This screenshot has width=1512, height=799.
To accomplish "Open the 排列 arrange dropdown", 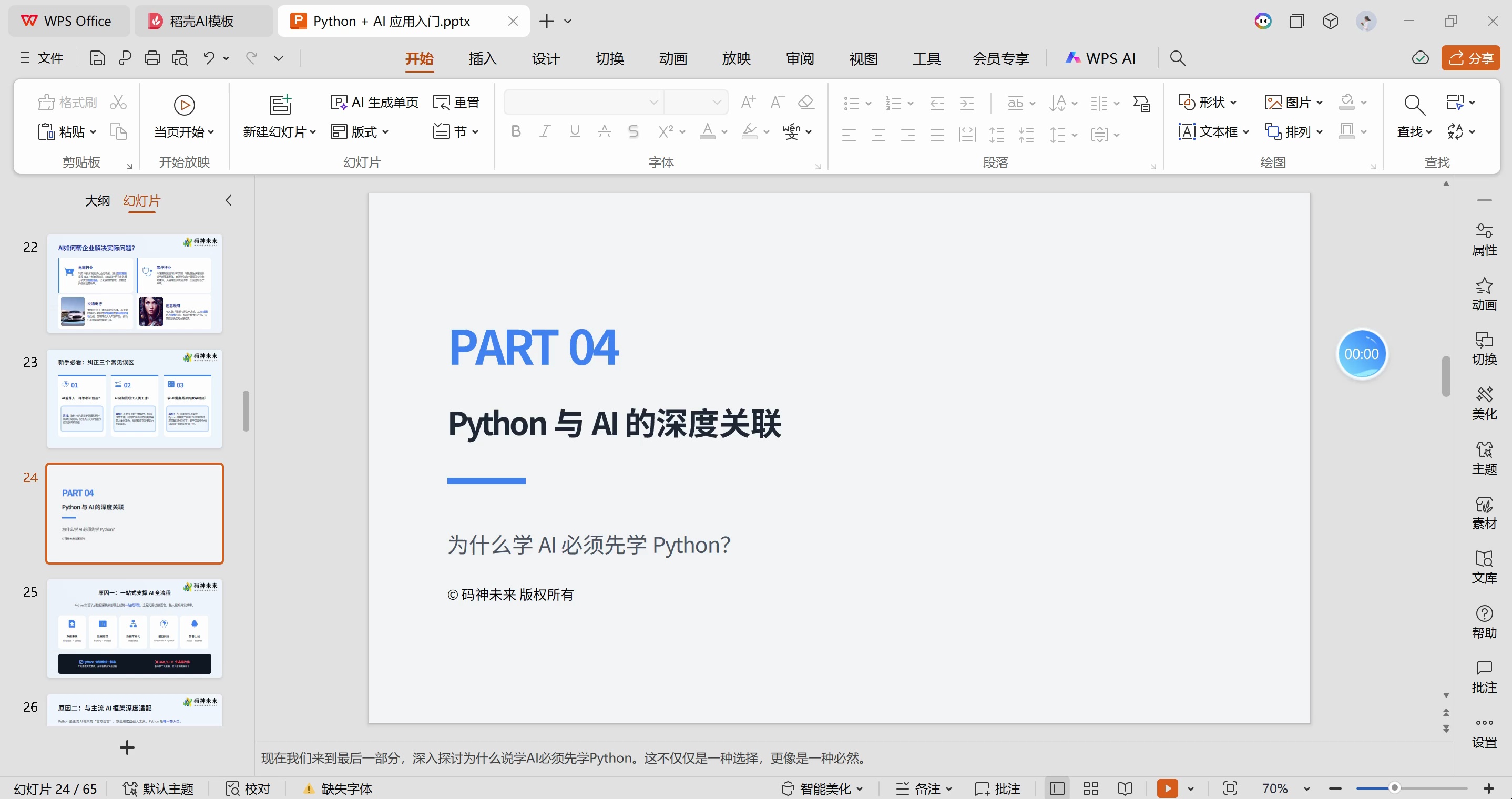I will (x=1293, y=131).
